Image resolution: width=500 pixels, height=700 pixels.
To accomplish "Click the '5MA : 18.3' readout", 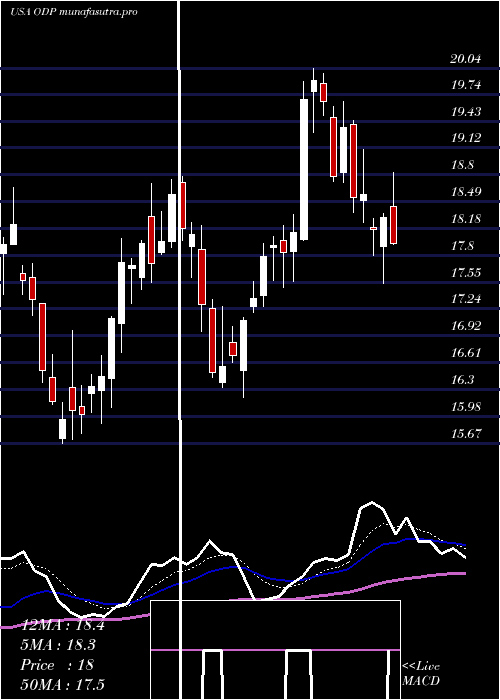I will pyautogui.click(x=58, y=645).
